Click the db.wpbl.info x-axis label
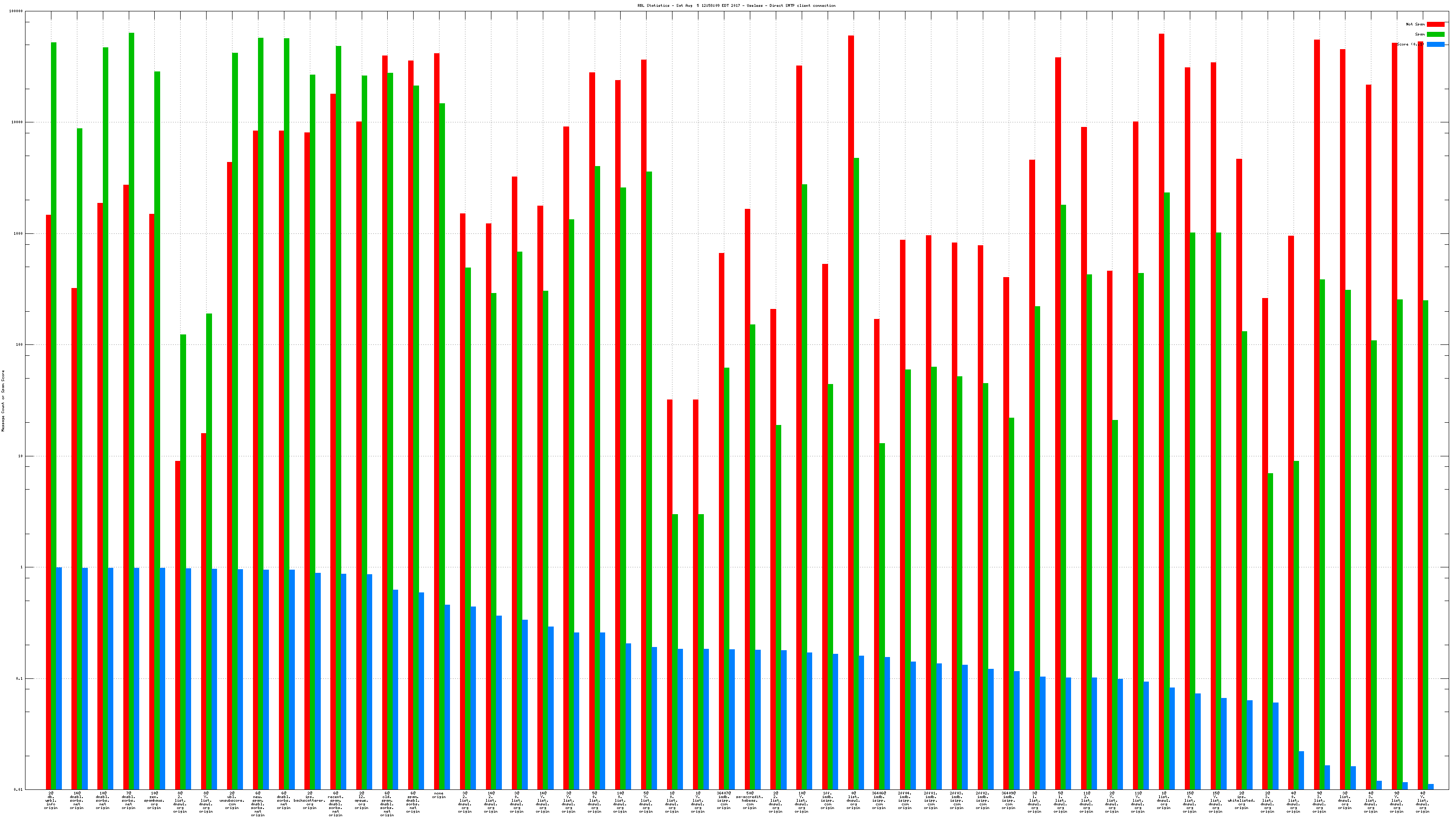Screen dimensions: 1456x819 pos(51,800)
